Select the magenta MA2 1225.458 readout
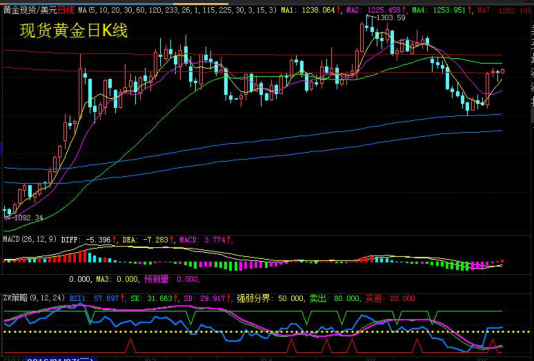Viewport: 534px width, 361px height. pyautogui.click(x=376, y=11)
